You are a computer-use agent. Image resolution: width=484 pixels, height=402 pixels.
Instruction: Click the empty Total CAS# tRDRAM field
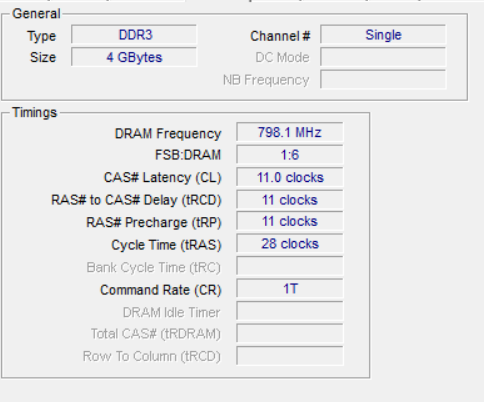[x=290, y=333]
